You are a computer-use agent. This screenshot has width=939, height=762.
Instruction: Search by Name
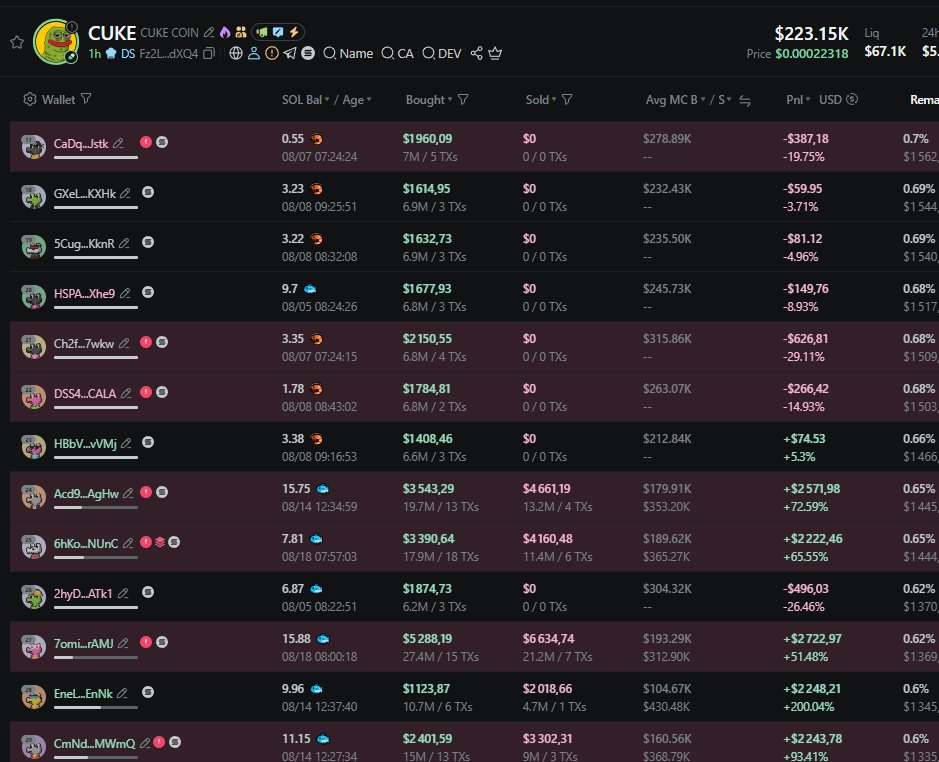[348, 53]
